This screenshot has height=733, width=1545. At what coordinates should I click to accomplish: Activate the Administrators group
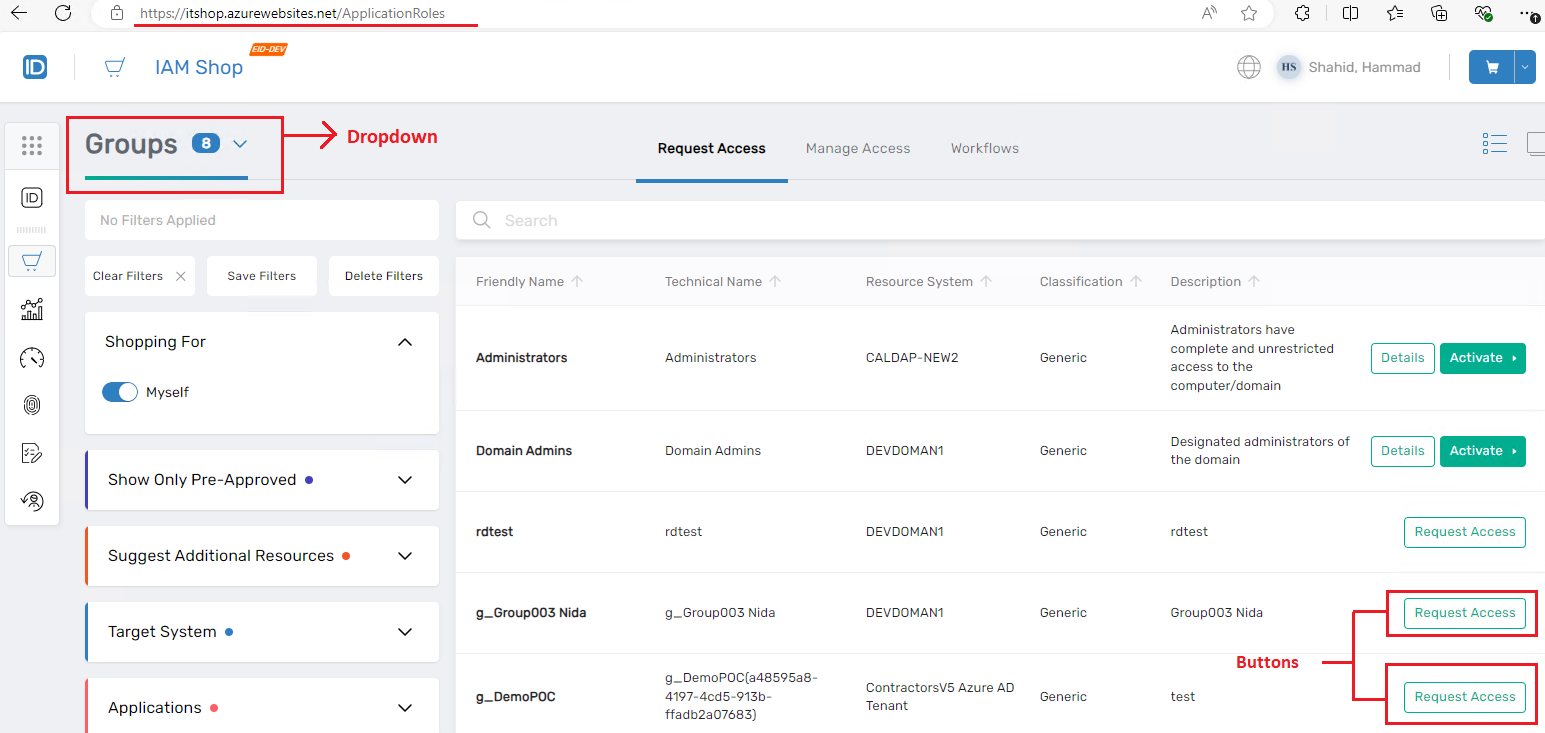coord(1483,358)
